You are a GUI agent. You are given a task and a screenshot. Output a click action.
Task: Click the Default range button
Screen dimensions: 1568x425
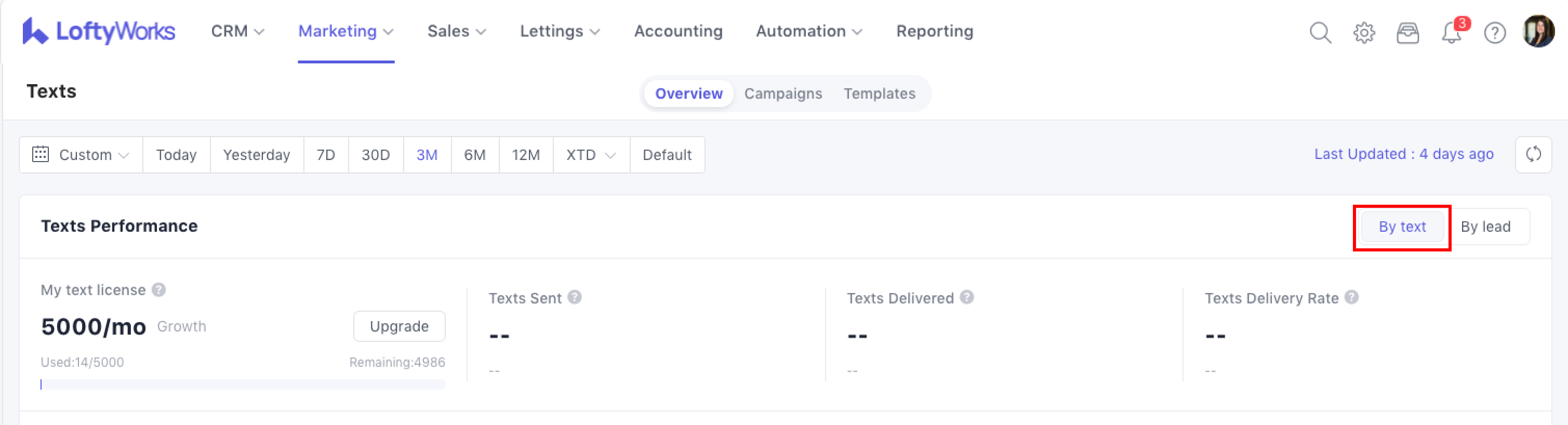667,155
